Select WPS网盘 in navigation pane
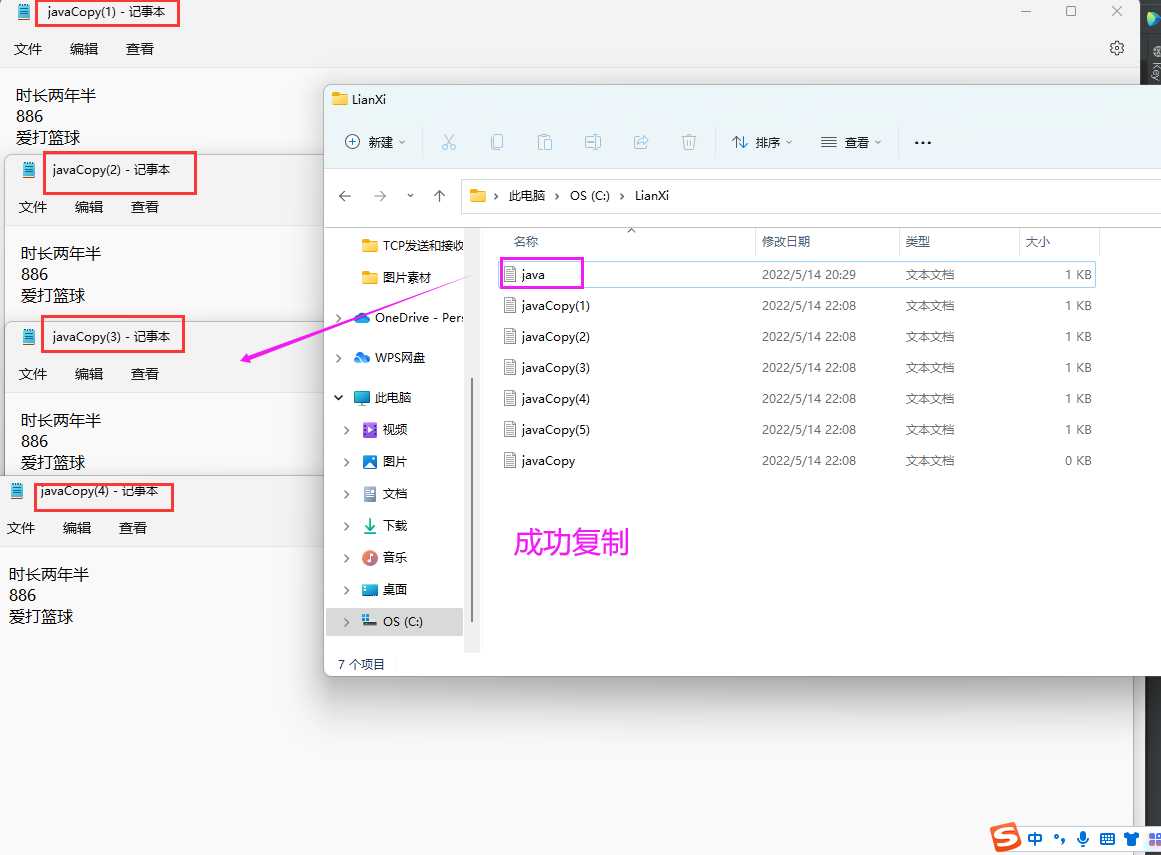 pos(390,358)
